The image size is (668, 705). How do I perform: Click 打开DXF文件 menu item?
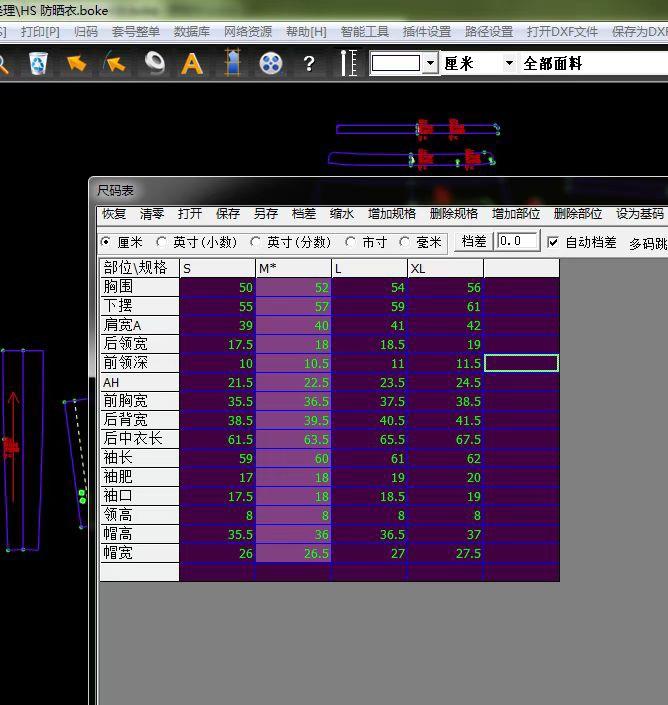tap(562, 32)
